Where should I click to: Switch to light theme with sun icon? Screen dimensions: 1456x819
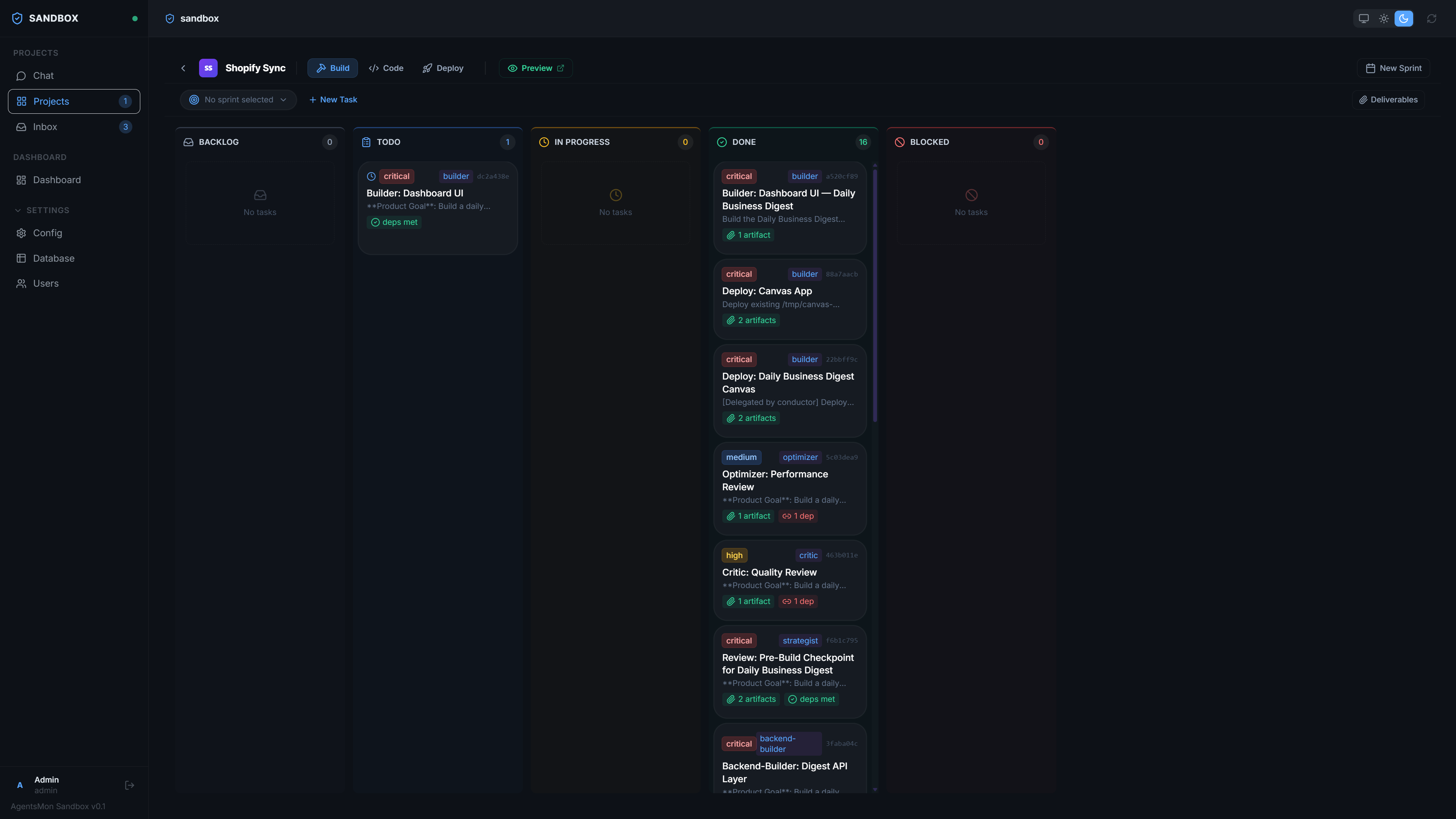click(x=1384, y=18)
